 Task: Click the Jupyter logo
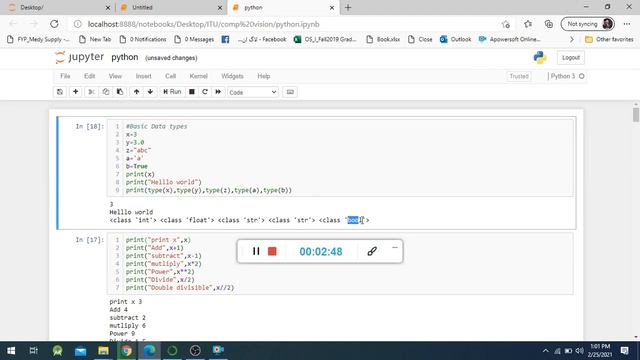point(80,58)
